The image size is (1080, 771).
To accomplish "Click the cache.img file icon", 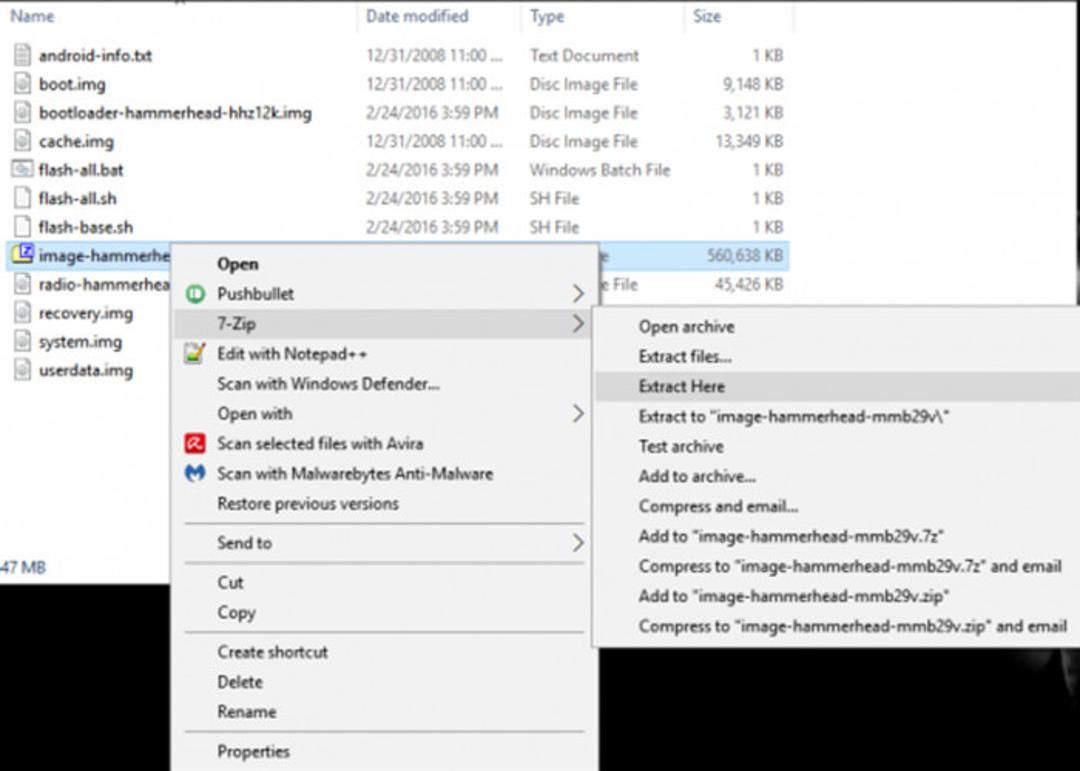I will [x=22, y=141].
